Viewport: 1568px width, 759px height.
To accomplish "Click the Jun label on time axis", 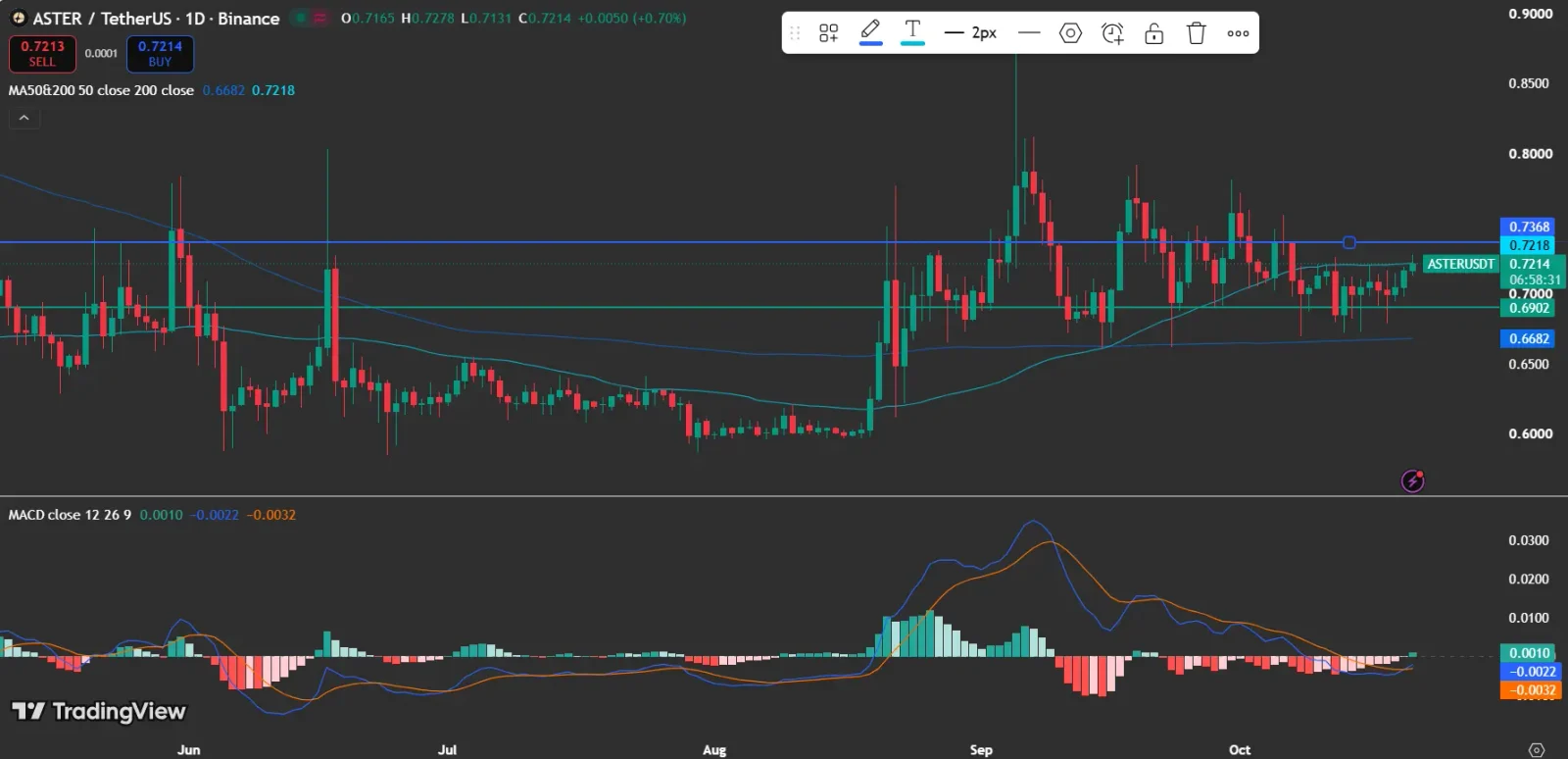I will (188, 749).
